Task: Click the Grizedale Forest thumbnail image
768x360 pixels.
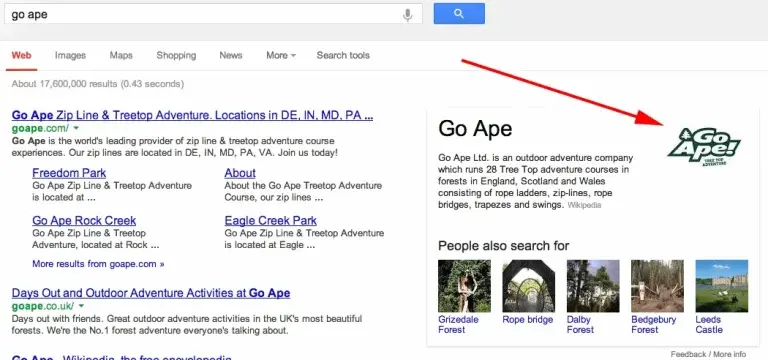Action: [x=464, y=286]
